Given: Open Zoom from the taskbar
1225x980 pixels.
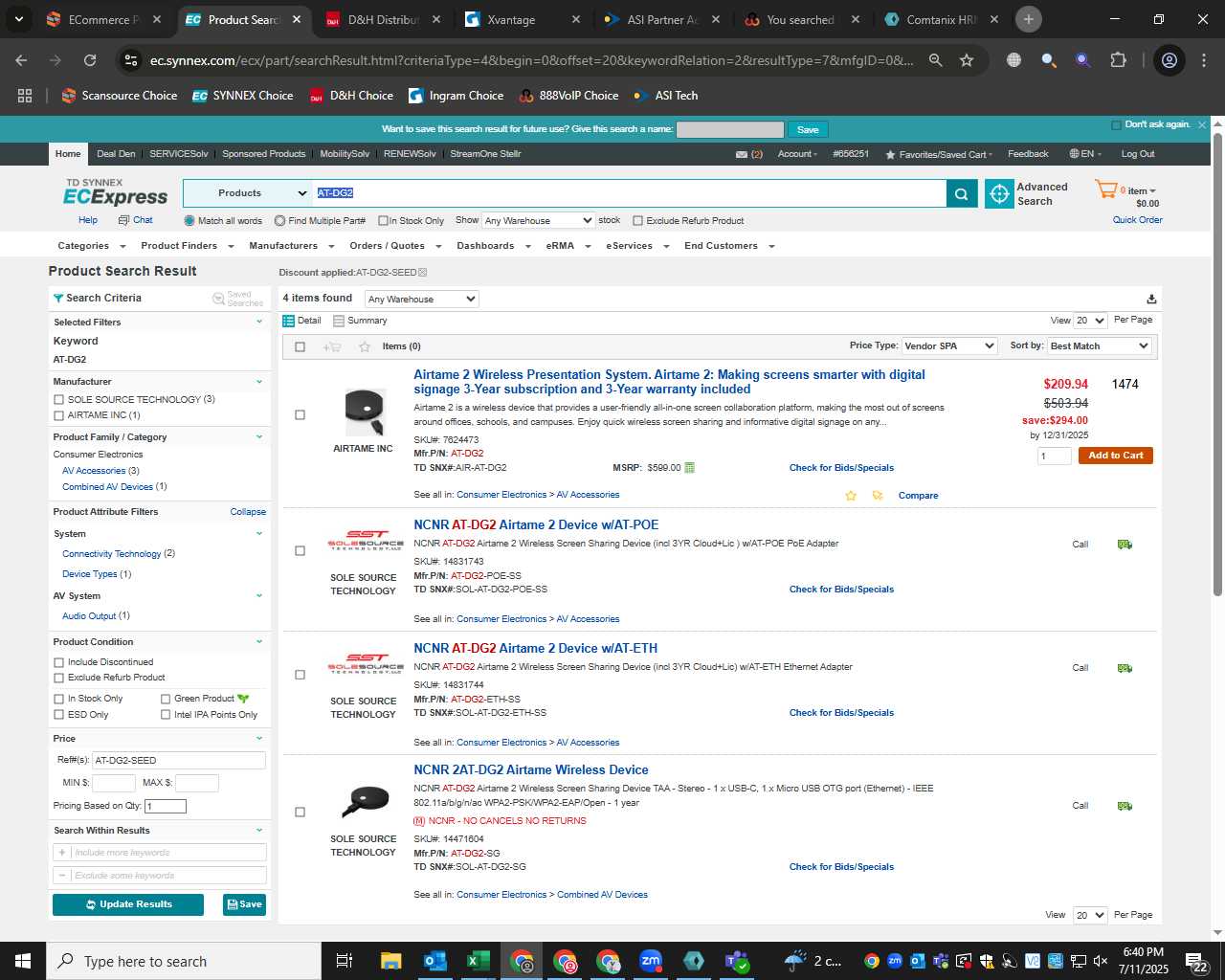Looking at the screenshot, I should coord(651,961).
